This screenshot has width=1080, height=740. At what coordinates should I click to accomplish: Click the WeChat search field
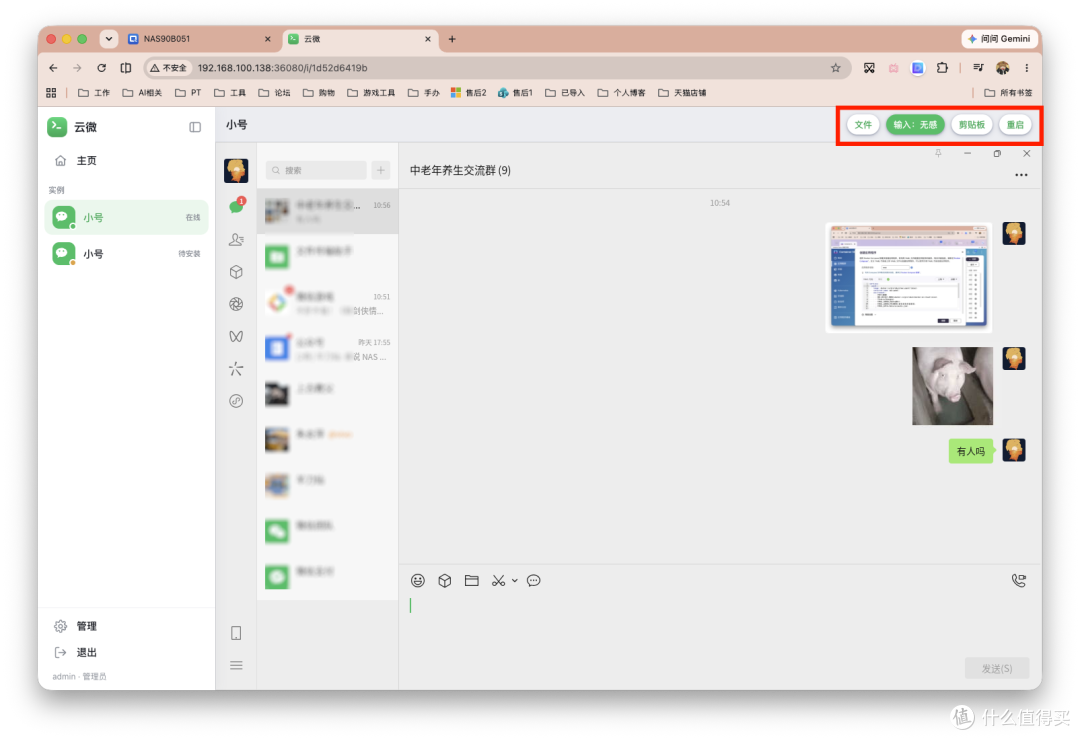click(x=316, y=170)
